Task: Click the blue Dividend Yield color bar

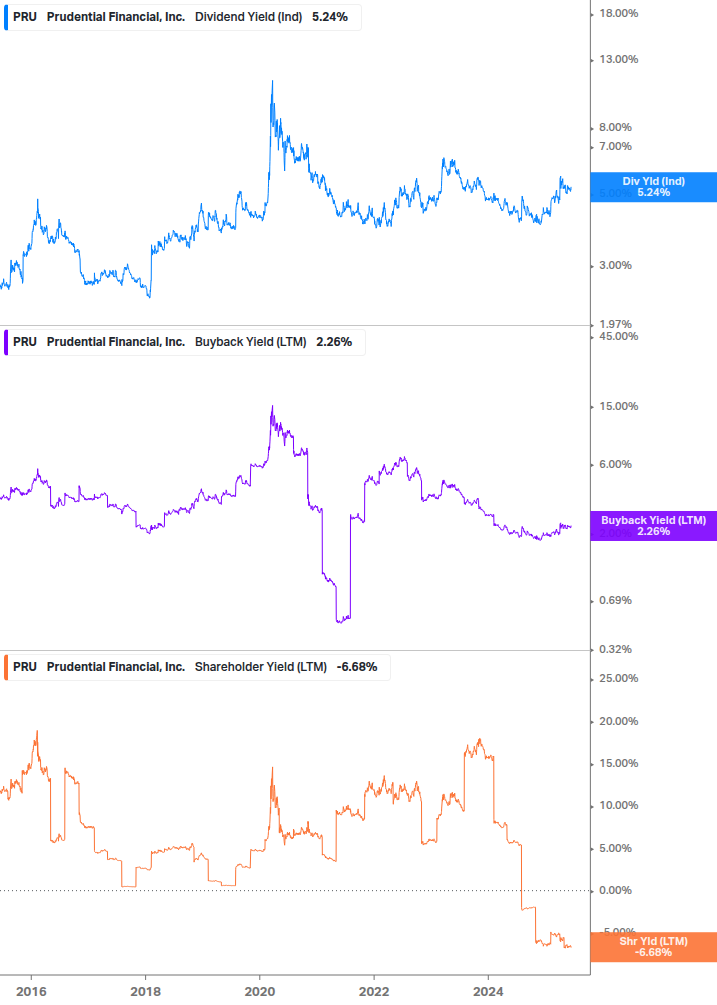Action: point(6,17)
